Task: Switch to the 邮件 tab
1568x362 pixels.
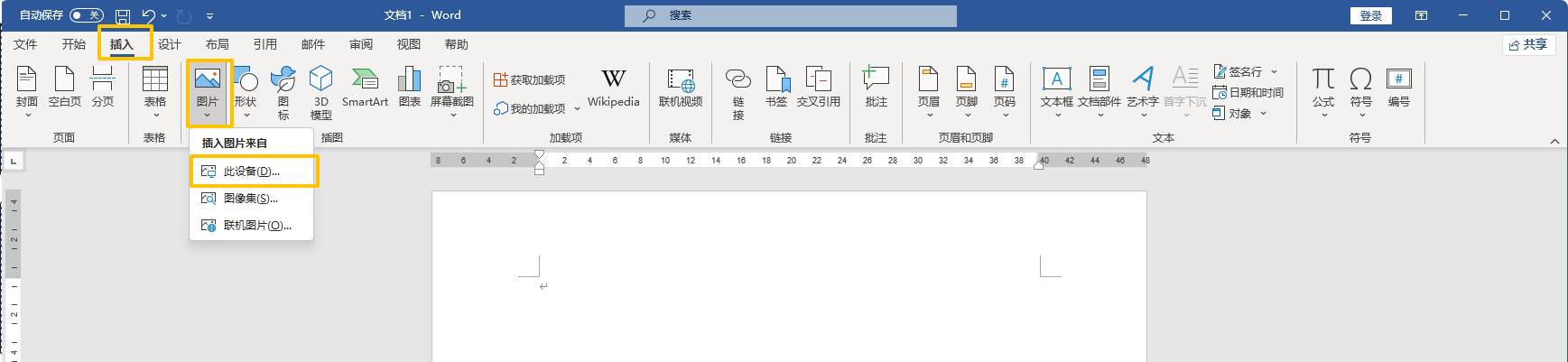Action: [x=312, y=44]
